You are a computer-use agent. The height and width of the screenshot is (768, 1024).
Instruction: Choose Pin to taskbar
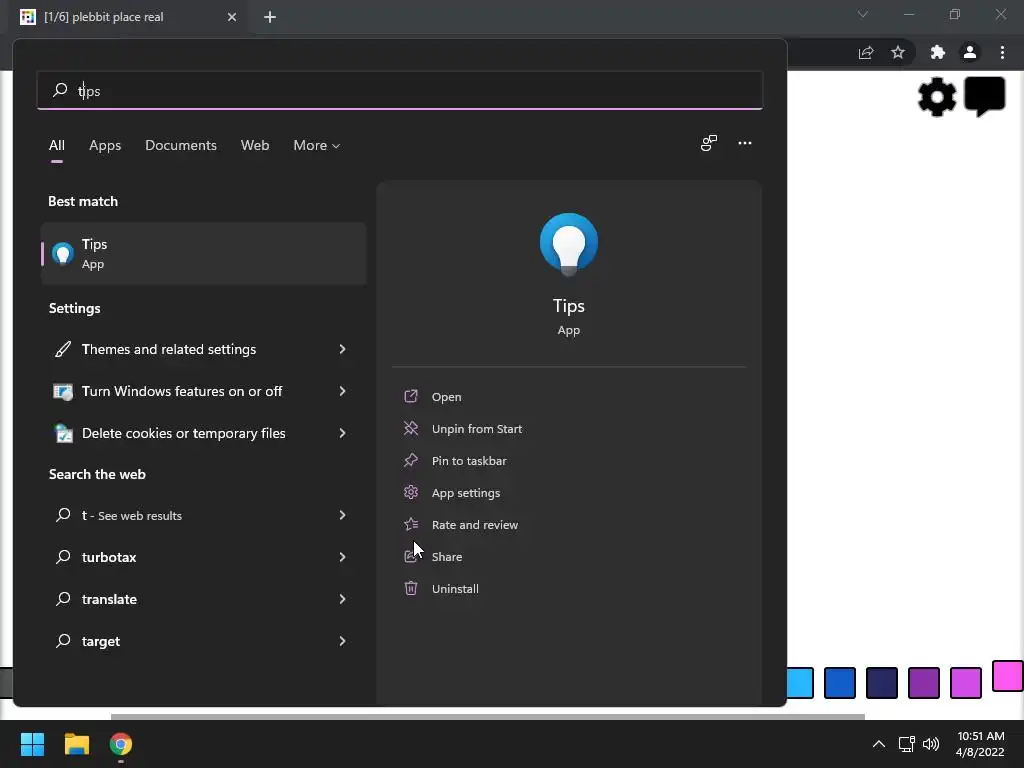[x=469, y=460]
